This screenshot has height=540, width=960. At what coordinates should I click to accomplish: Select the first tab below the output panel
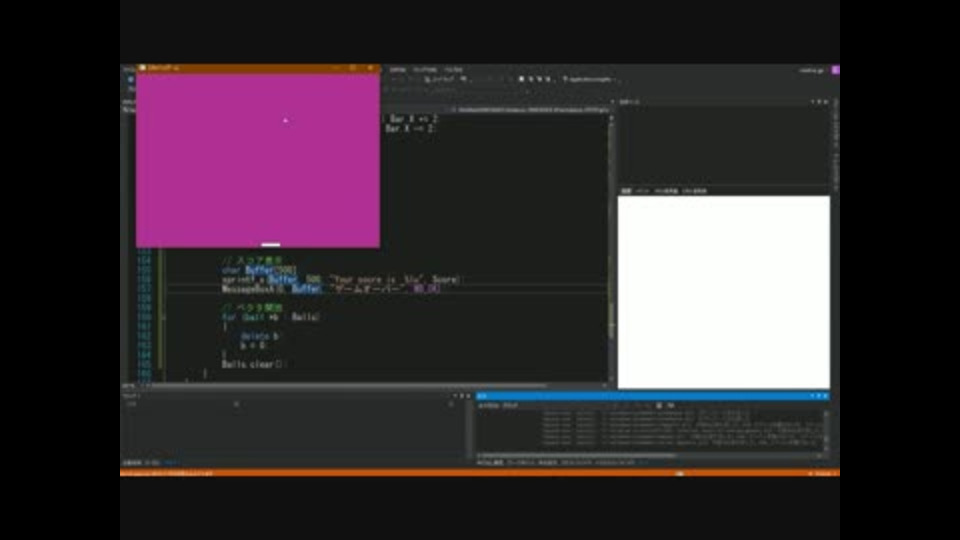point(490,463)
